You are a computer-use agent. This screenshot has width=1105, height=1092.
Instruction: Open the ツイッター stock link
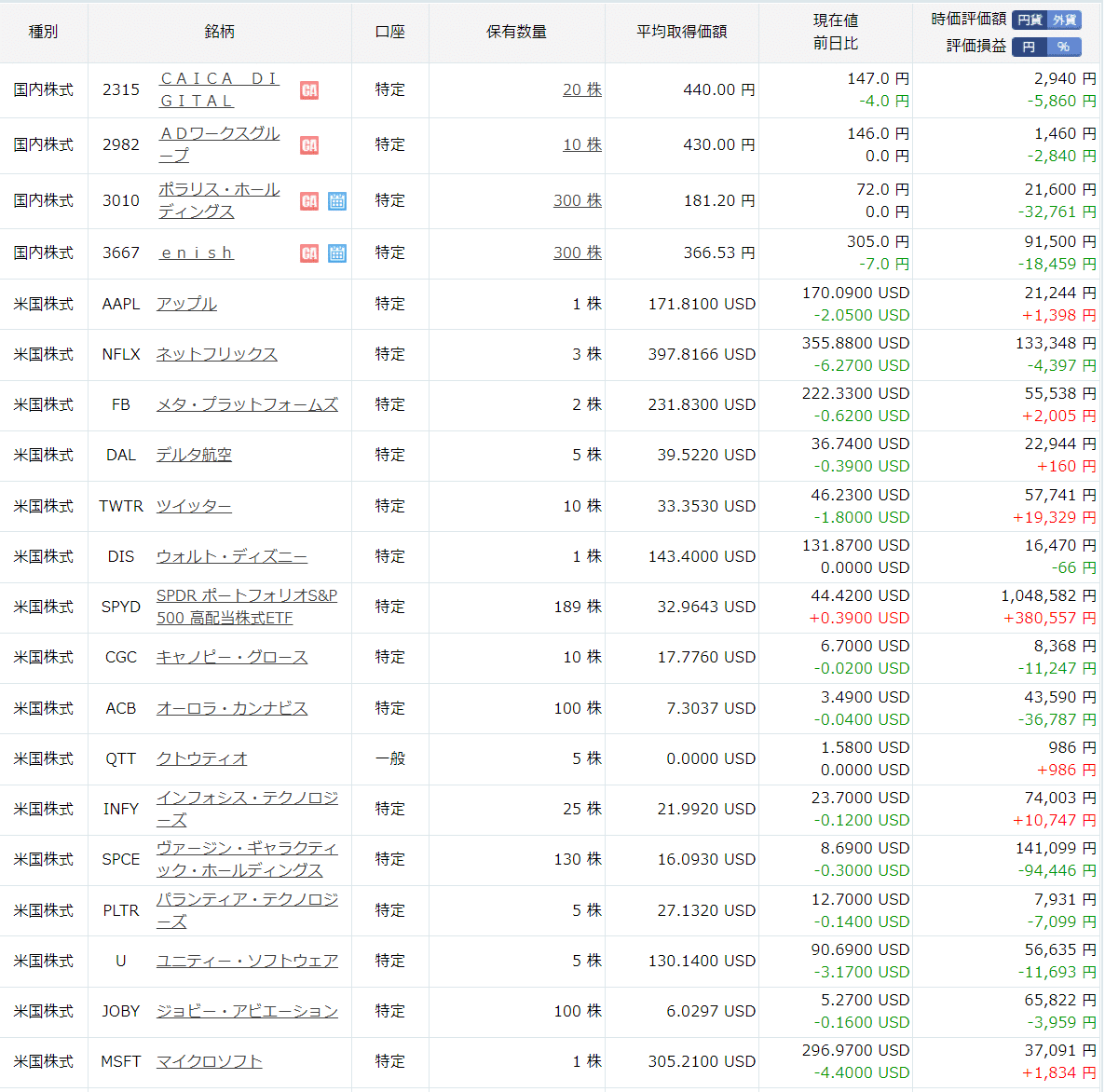[x=195, y=506]
